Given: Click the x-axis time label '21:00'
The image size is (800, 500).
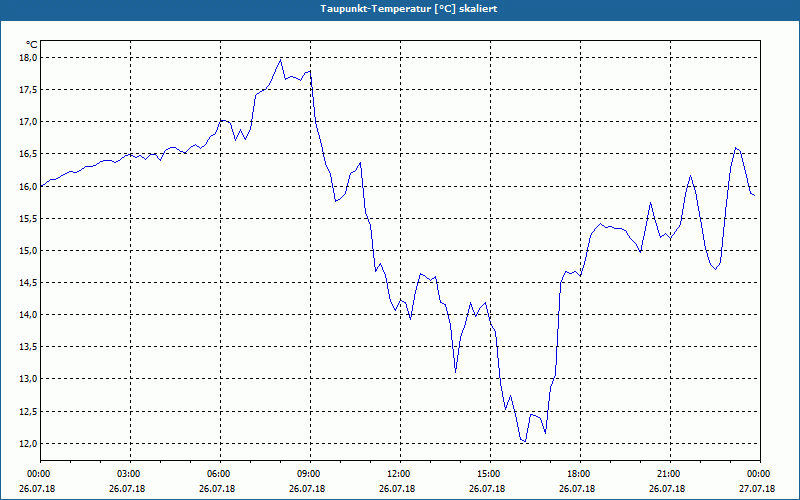Looking at the screenshot, I should pos(670,474).
